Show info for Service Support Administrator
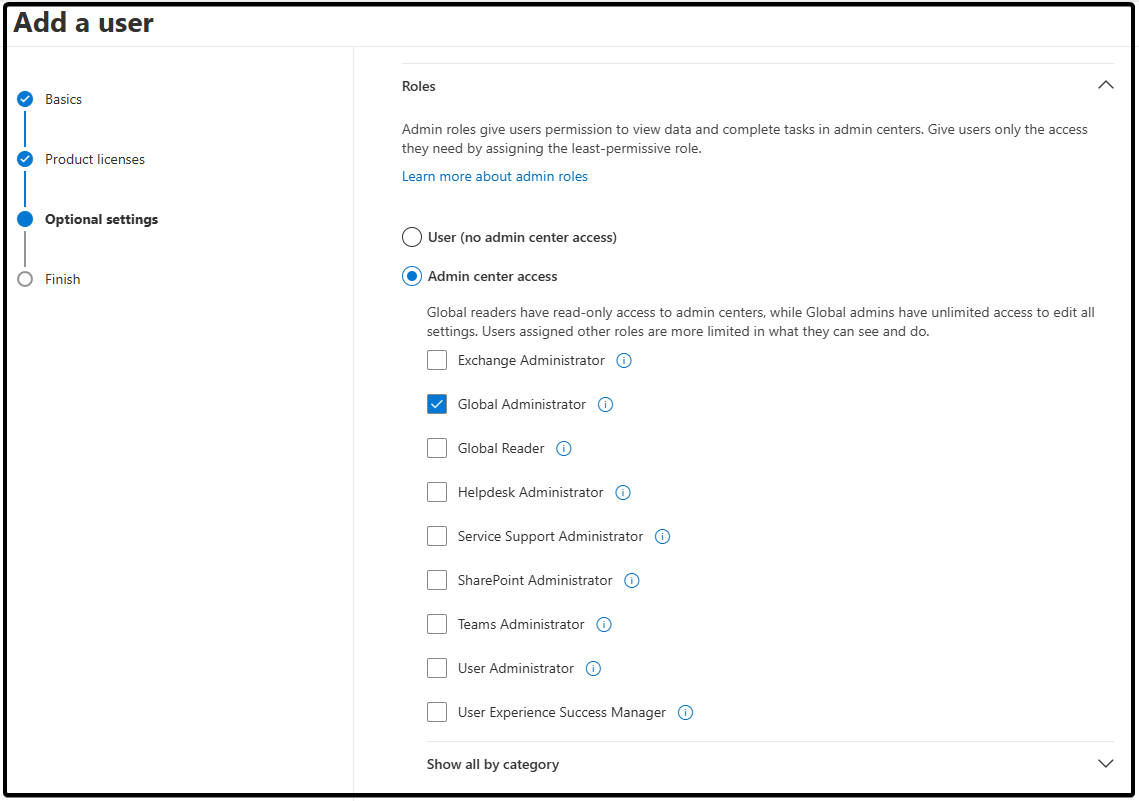Viewport: 1139px width, 801px height. 662,537
